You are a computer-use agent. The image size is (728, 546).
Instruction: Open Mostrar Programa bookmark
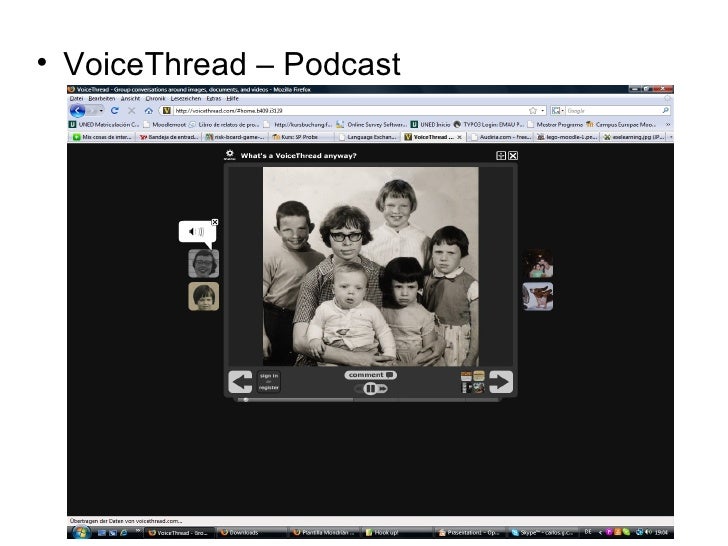[555, 124]
